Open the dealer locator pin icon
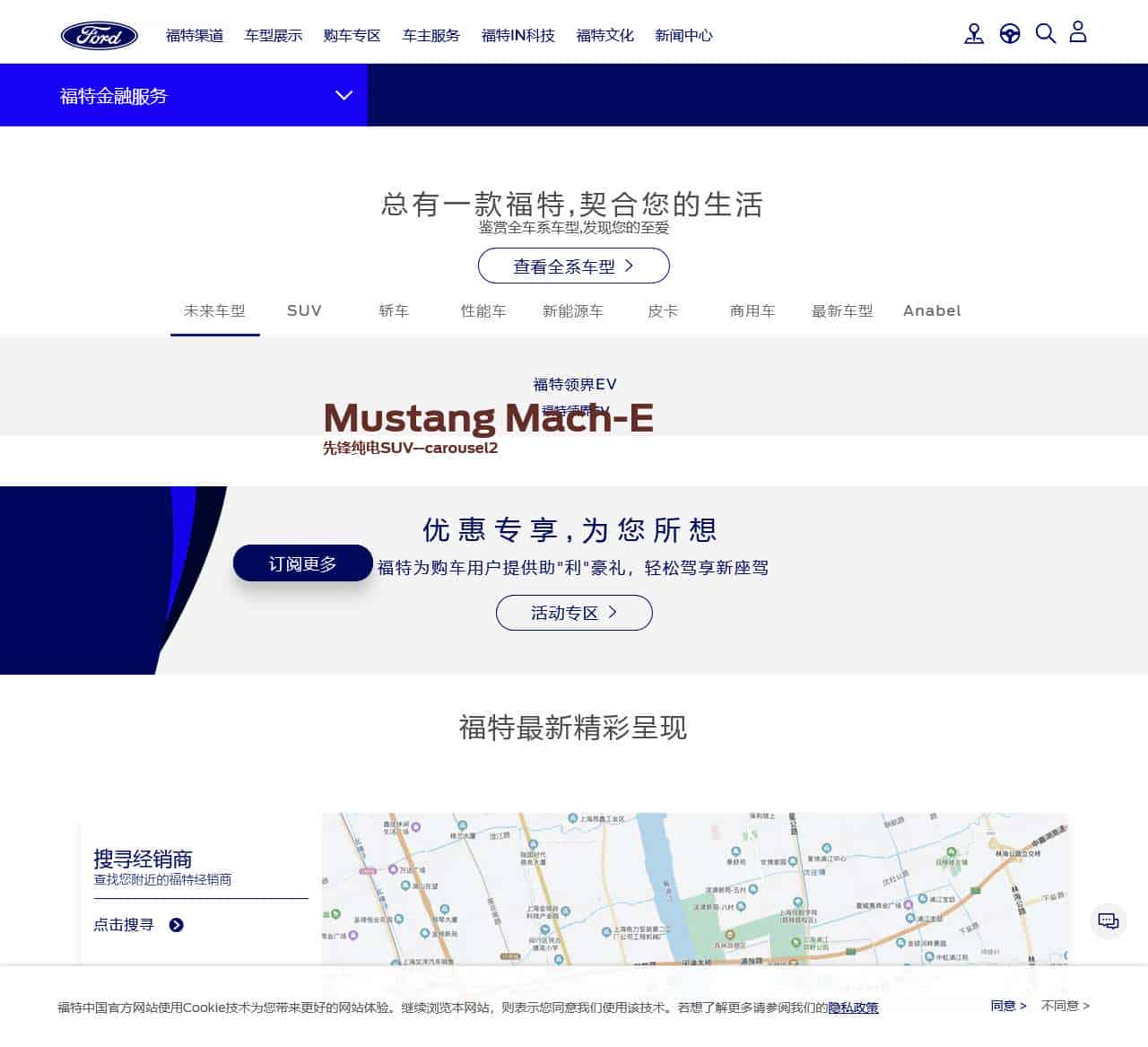The width and height of the screenshot is (1148, 1047). click(974, 34)
